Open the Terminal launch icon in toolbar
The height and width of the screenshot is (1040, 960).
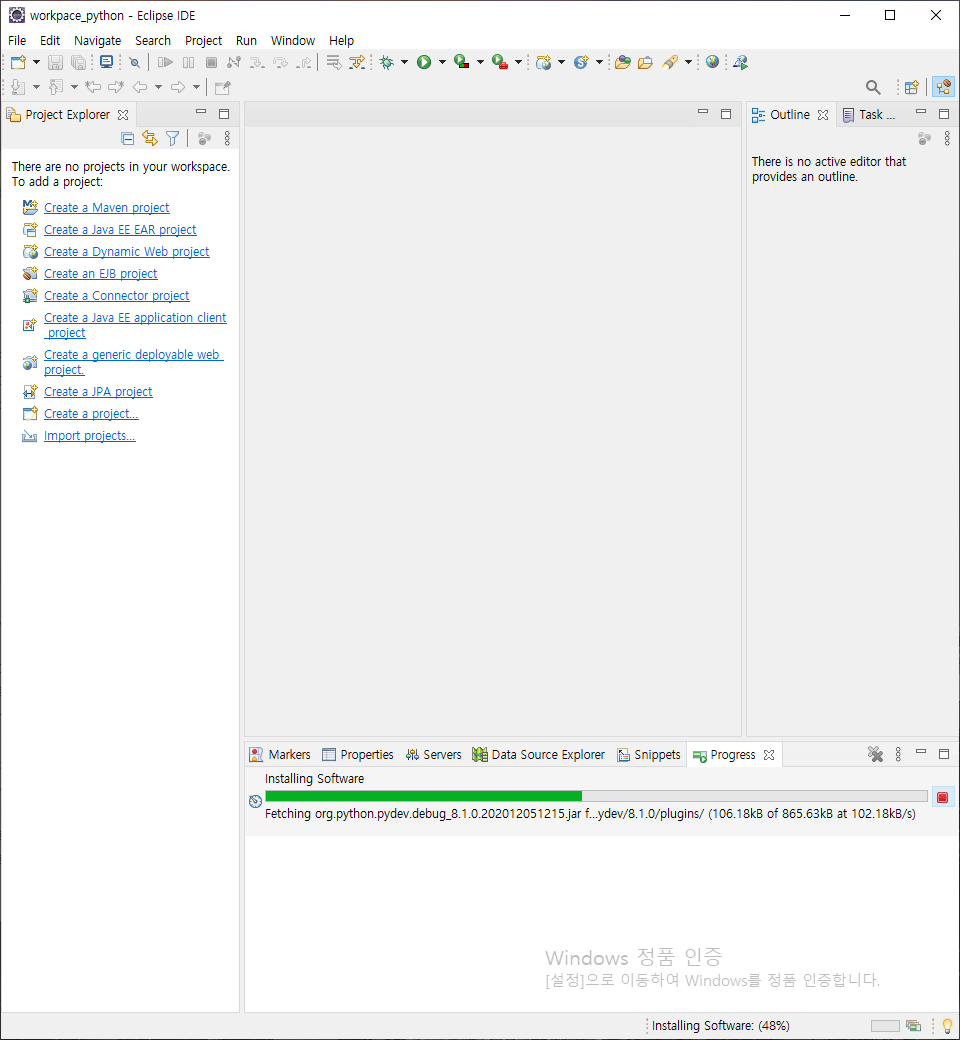coord(106,62)
